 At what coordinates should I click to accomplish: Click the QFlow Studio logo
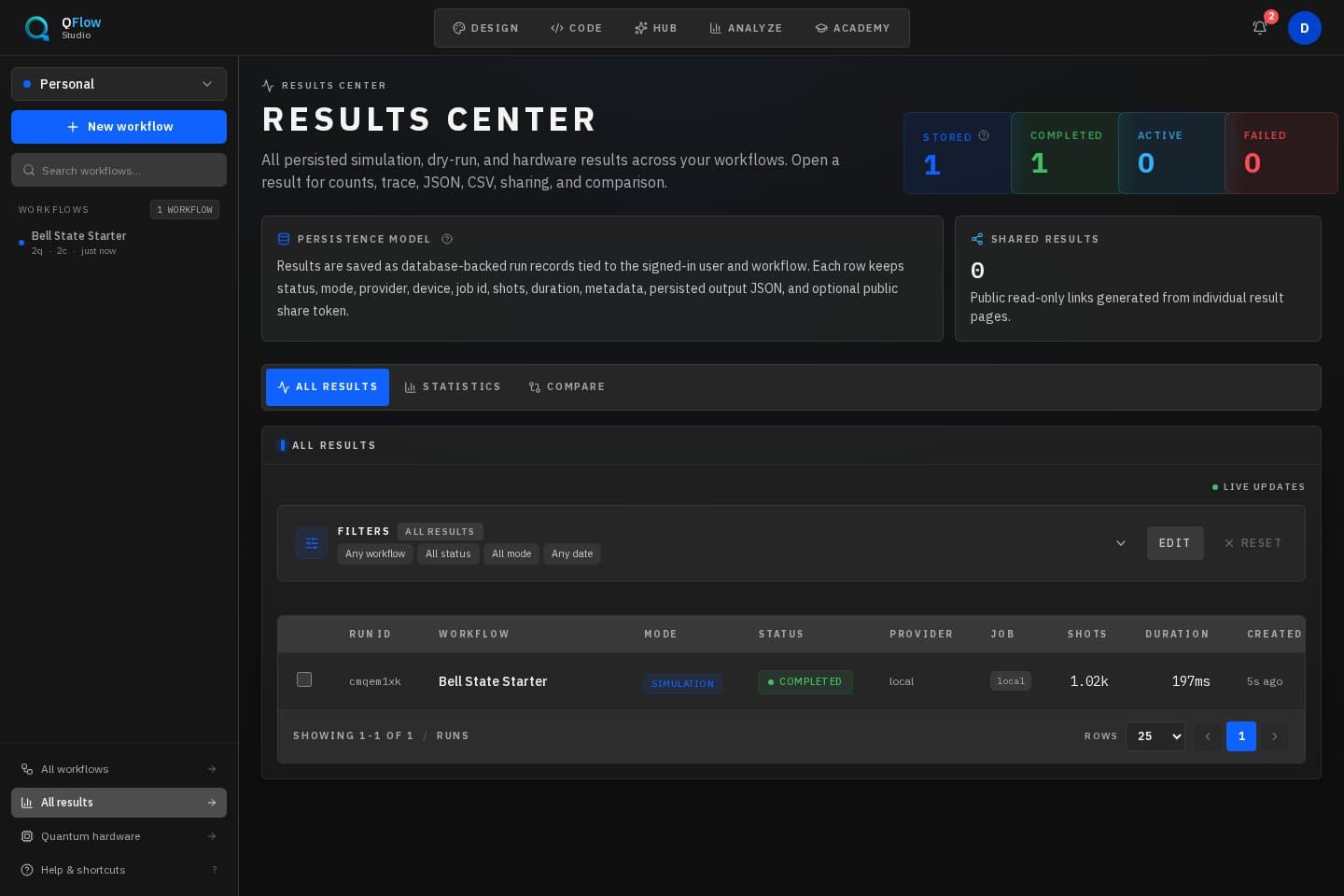(x=63, y=28)
